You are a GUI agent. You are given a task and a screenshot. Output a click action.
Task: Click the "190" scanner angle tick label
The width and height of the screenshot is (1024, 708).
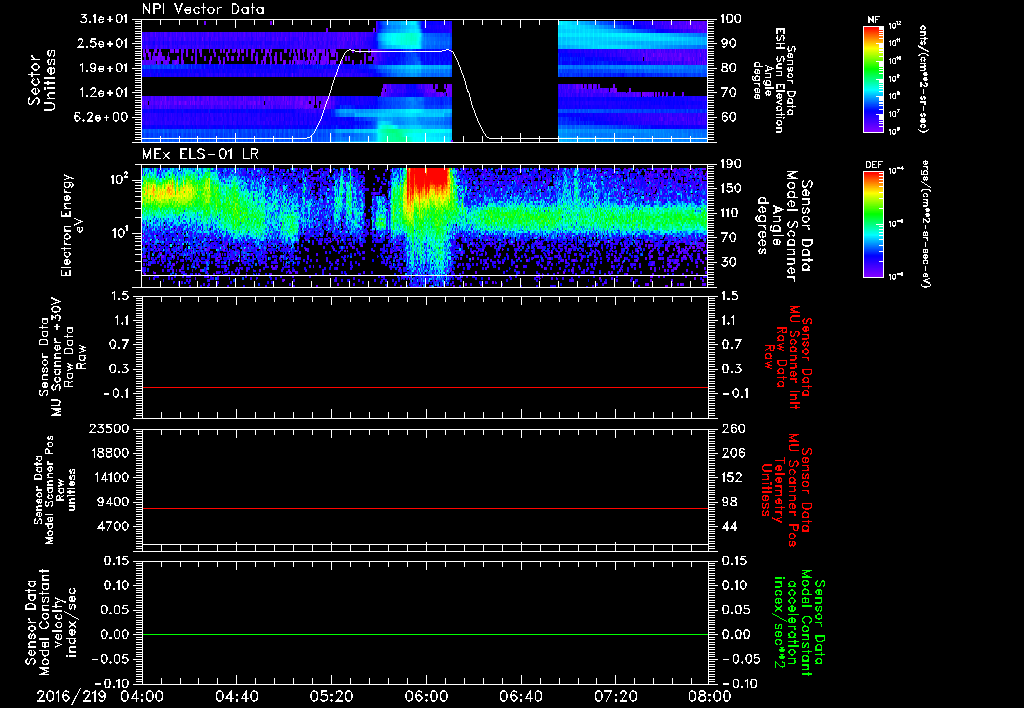[x=732, y=164]
